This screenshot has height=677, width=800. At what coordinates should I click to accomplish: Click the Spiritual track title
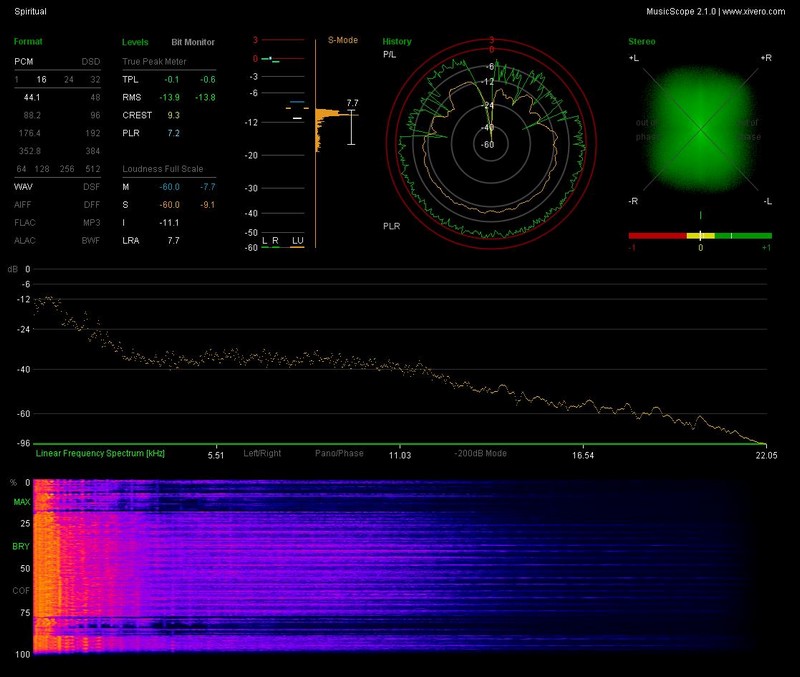pyautogui.click(x=30, y=11)
